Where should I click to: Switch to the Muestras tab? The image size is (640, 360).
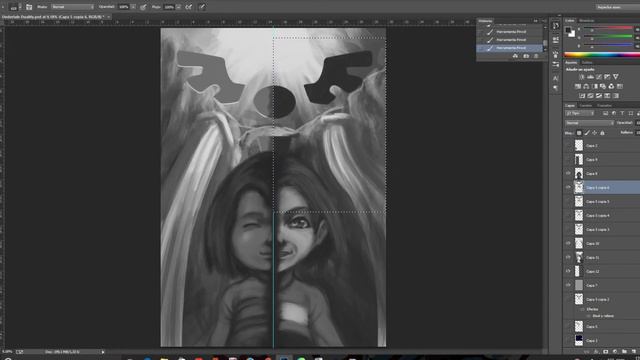click(x=587, y=20)
